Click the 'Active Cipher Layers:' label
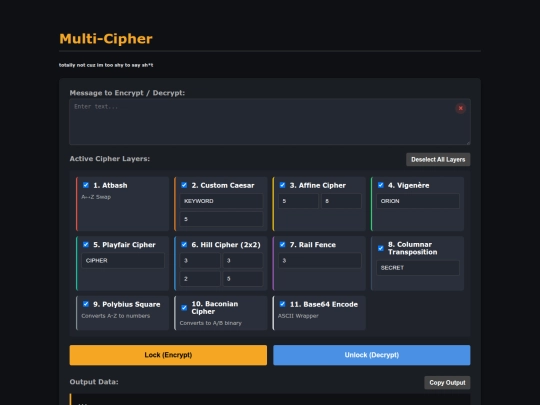 click(x=110, y=159)
